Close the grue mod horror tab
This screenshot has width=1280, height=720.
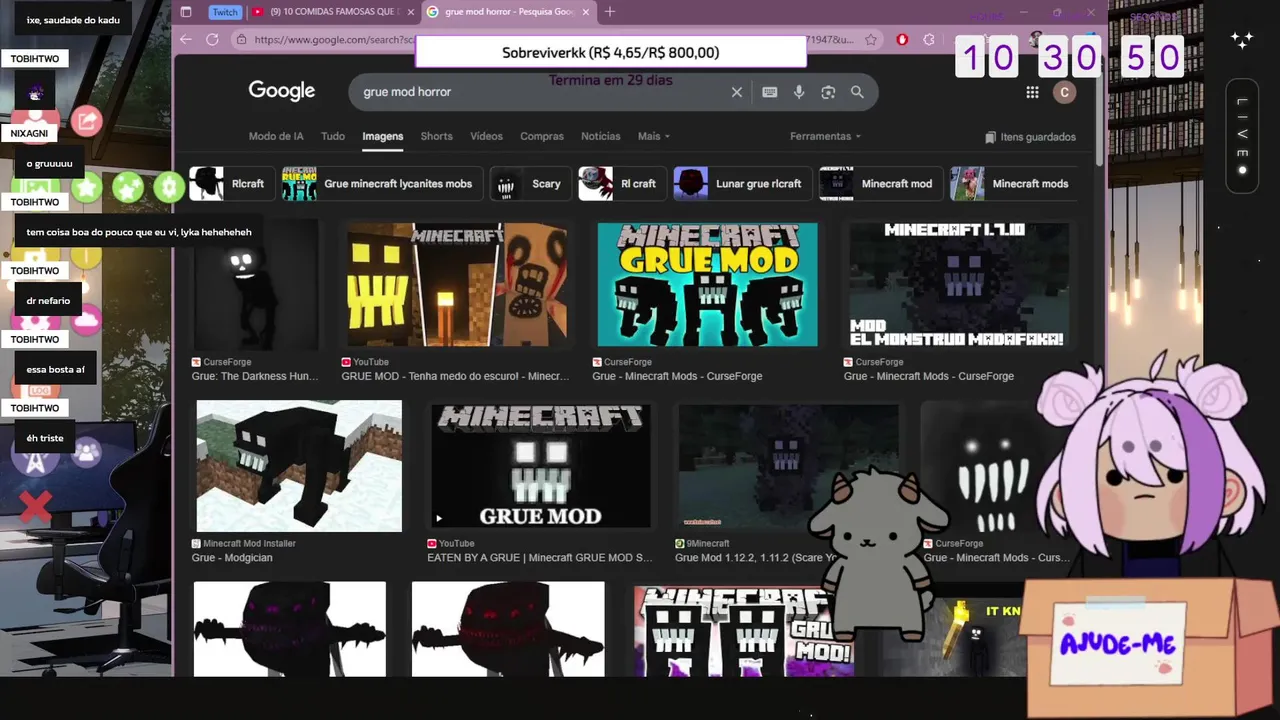point(587,12)
